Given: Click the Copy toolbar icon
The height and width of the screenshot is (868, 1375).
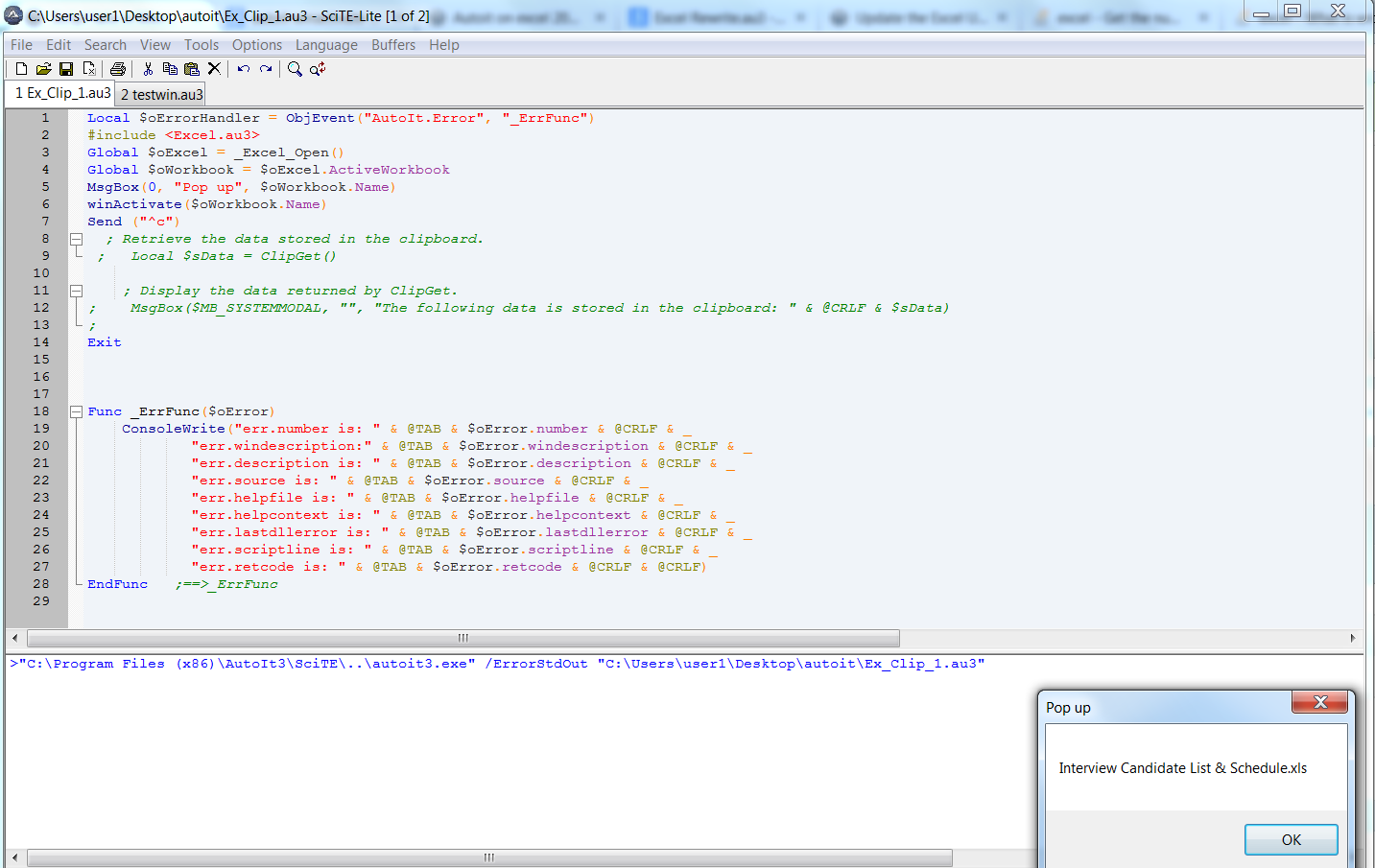Looking at the screenshot, I should point(170,69).
